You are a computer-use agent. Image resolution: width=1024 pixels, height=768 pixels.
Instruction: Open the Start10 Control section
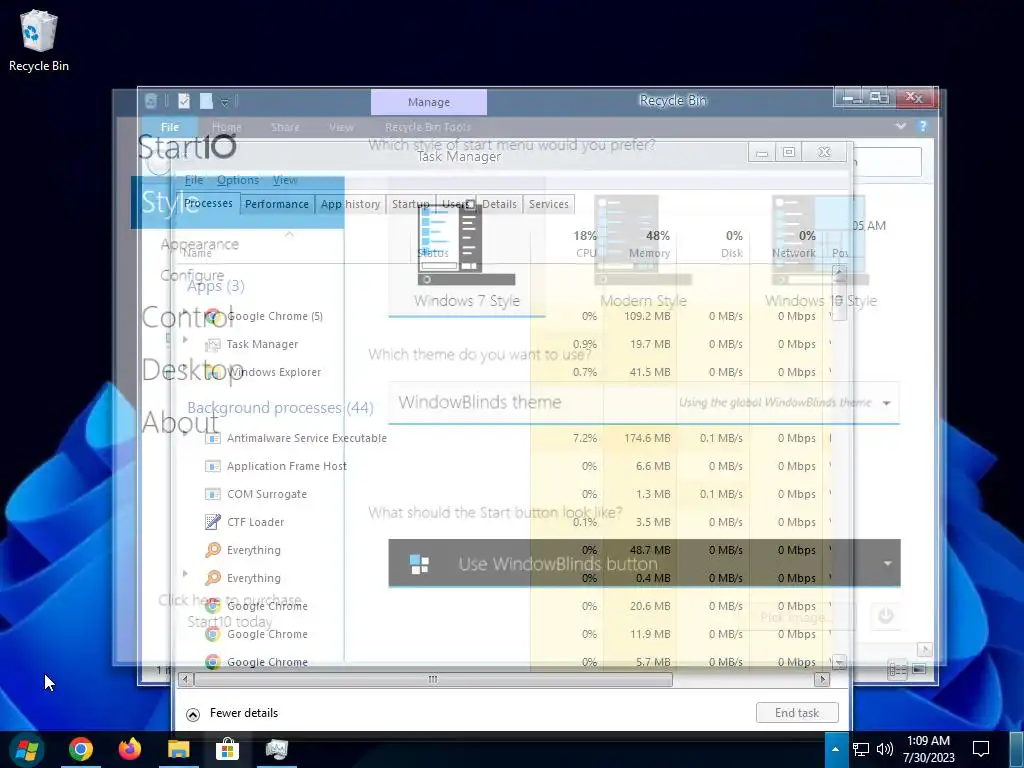(187, 317)
